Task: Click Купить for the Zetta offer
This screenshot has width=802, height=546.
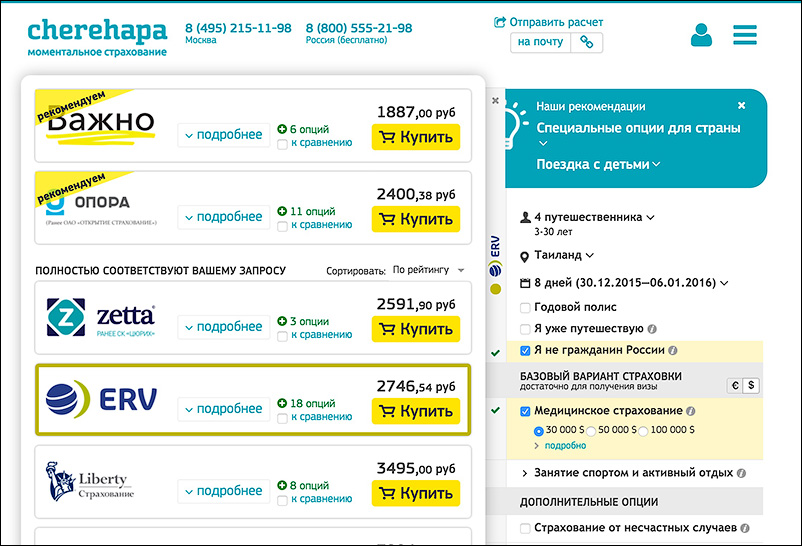Action: [416, 329]
